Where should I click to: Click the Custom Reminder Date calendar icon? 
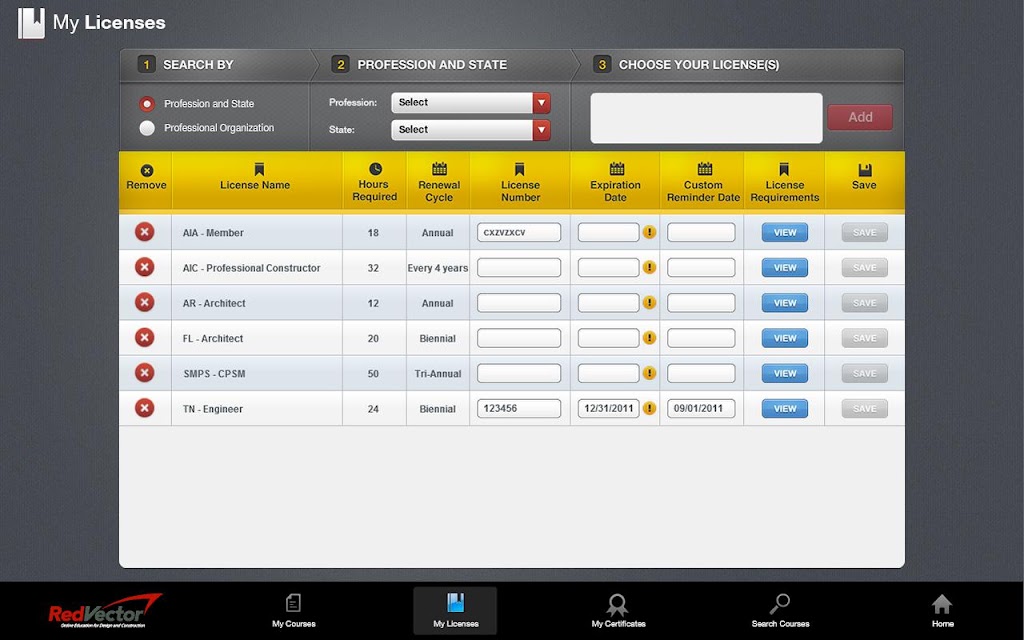705,169
